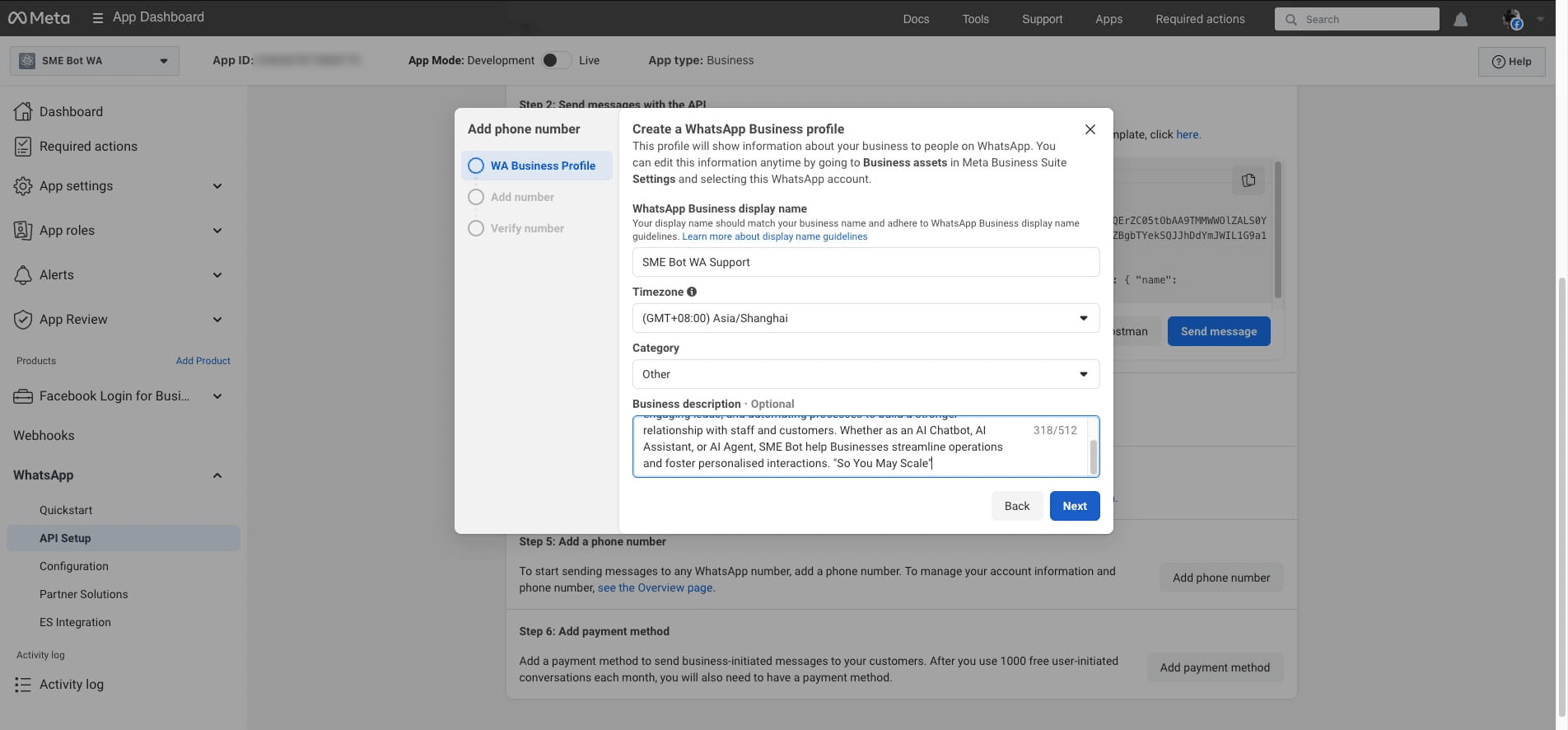Click the Add Product link
This screenshot has width=1568, height=730.
203,361
